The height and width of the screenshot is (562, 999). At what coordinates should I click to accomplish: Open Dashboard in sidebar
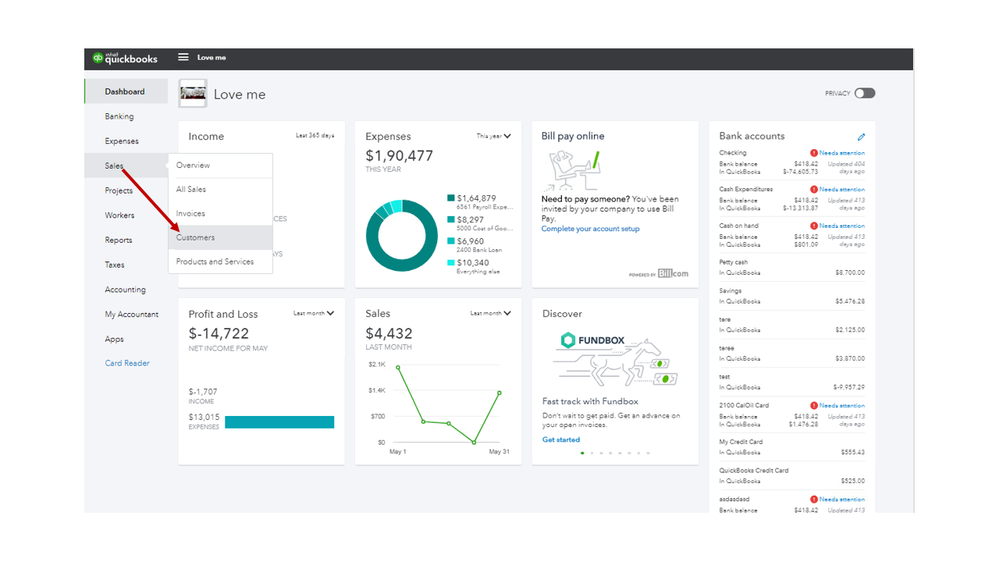pyautogui.click(x=126, y=91)
